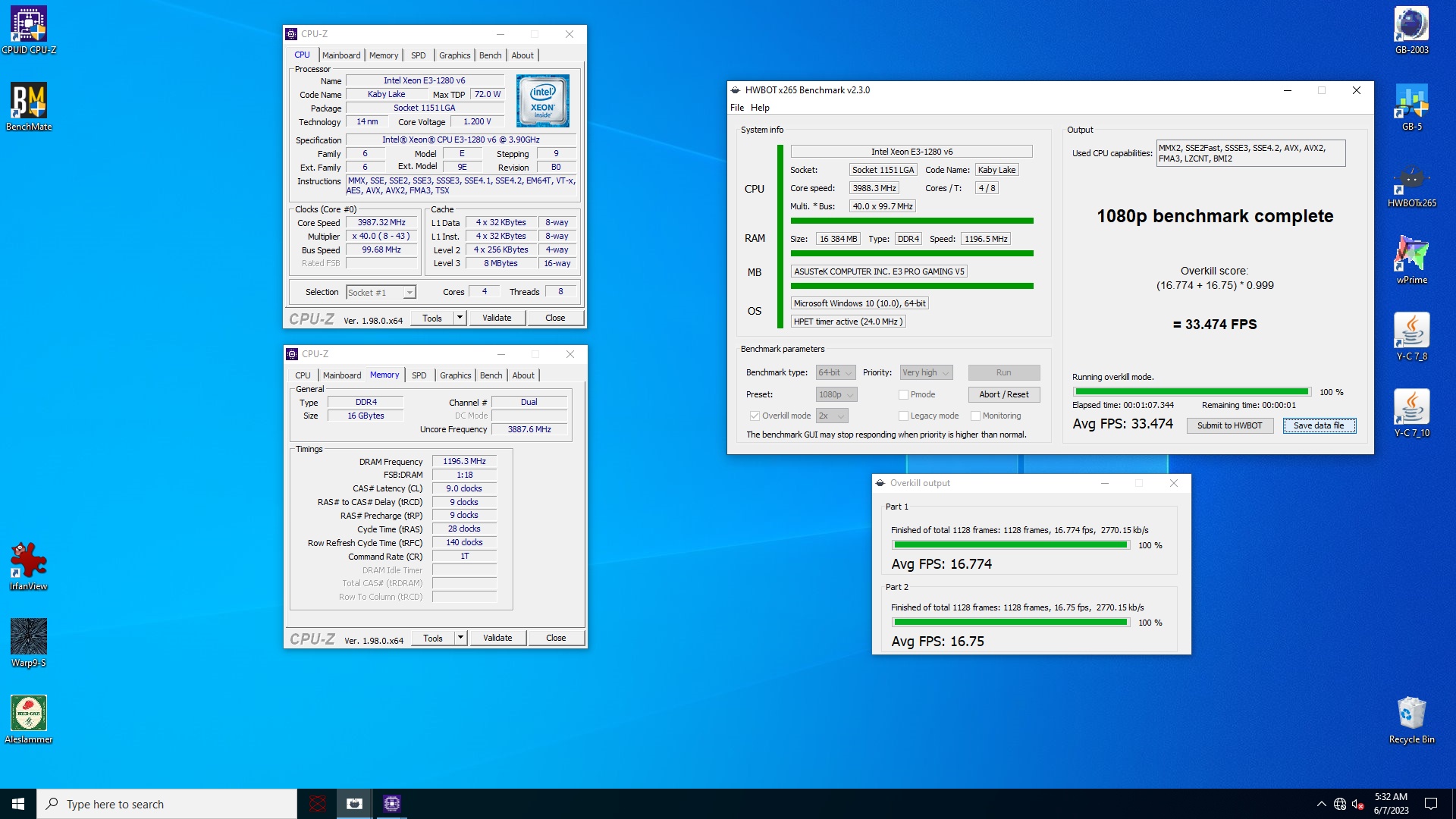
Task: Show hidden system tray icons
Action: click(1321, 804)
